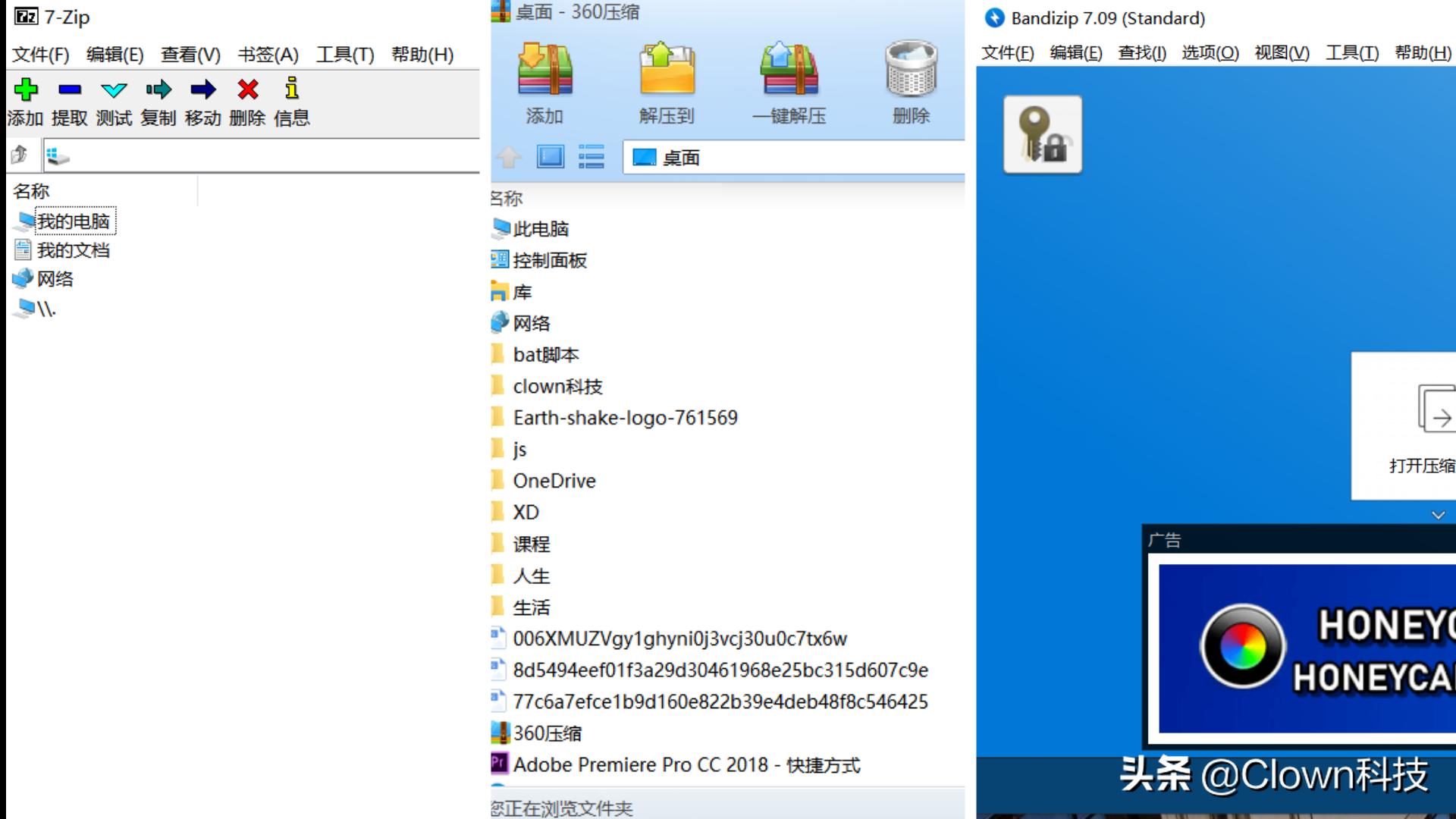Click the key-and-lock password icon in Bandizip
1456x819 pixels.
tap(1043, 135)
